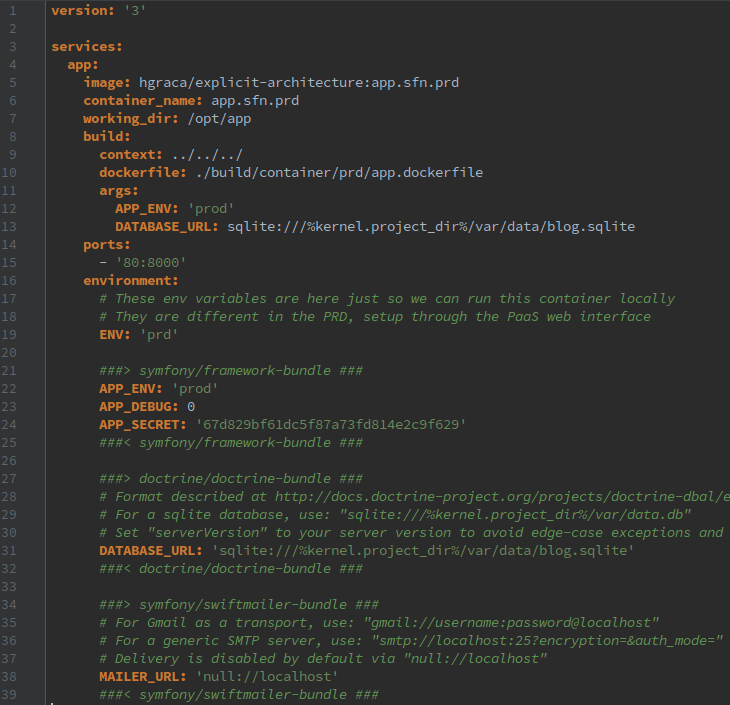Viewport: 730px width, 705px height.
Task: Click the port mapping '80:8000'
Action: pos(151,263)
